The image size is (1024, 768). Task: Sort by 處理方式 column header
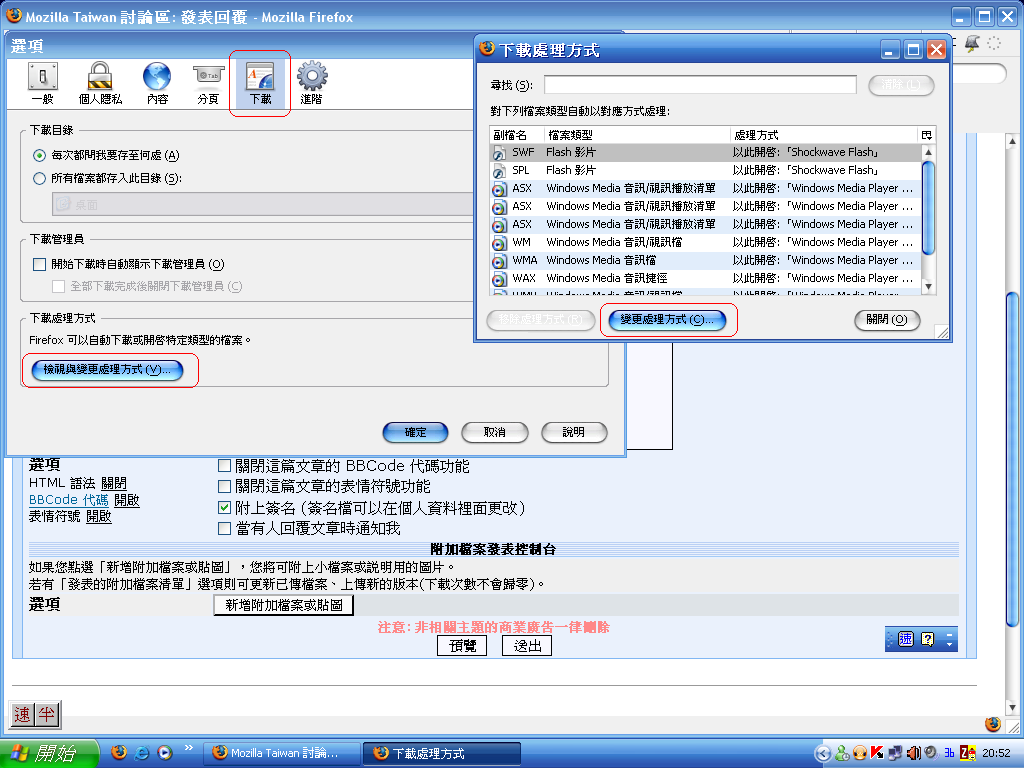pyautogui.click(x=824, y=135)
